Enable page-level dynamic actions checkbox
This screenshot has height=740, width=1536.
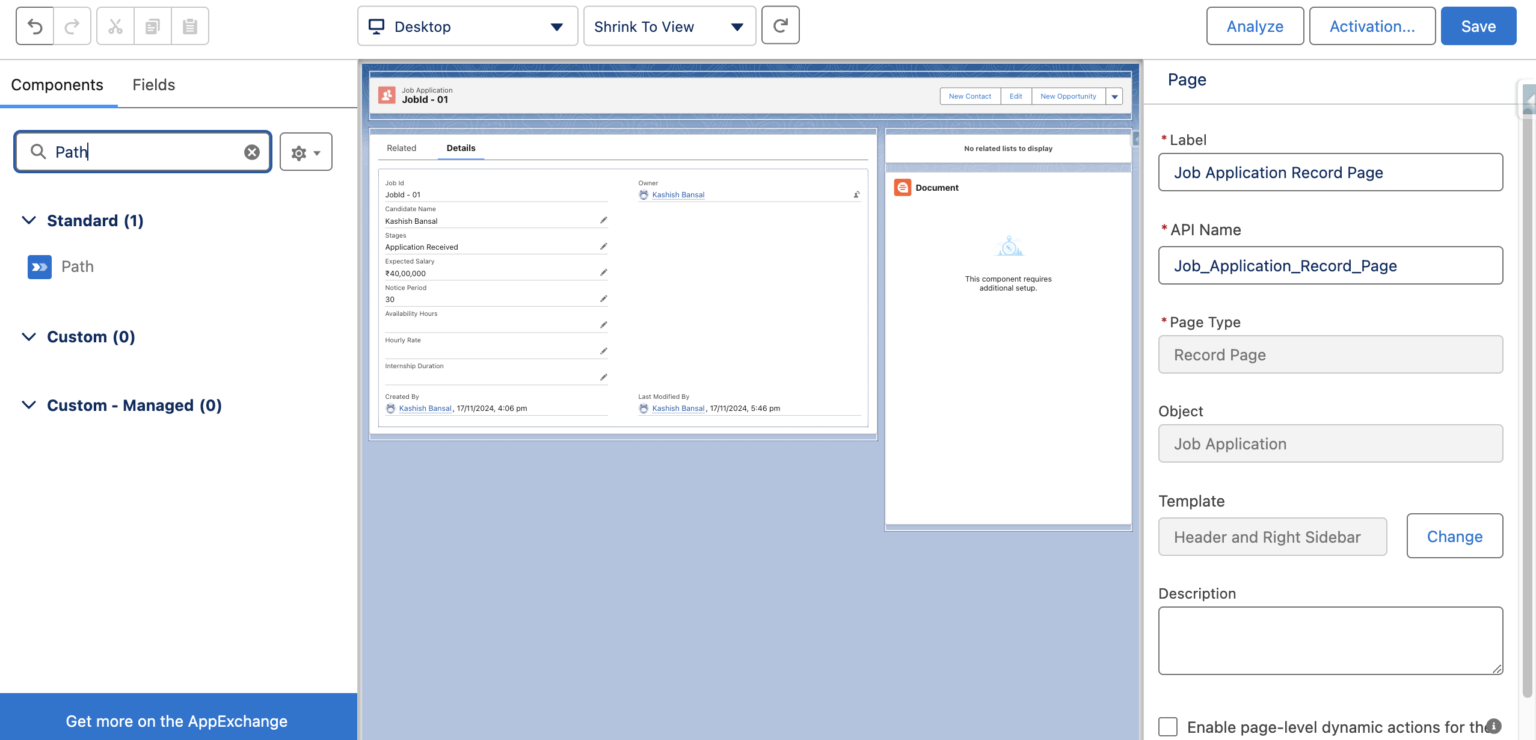tap(1167, 727)
